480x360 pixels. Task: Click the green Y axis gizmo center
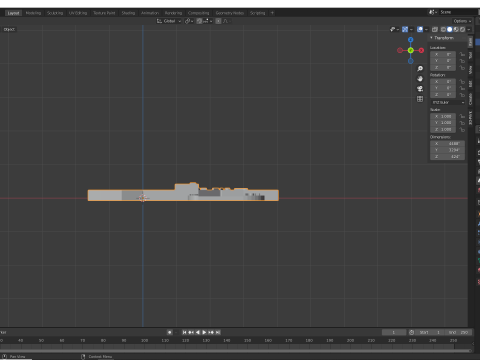click(411, 50)
